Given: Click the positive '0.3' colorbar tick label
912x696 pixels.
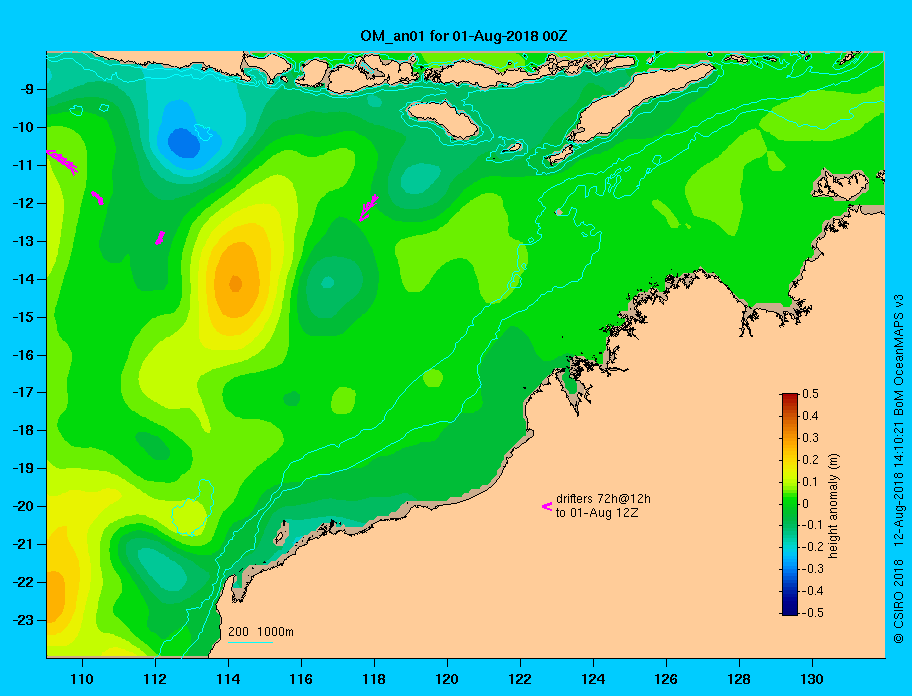Looking at the screenshot, I should [x=810, y=438].
